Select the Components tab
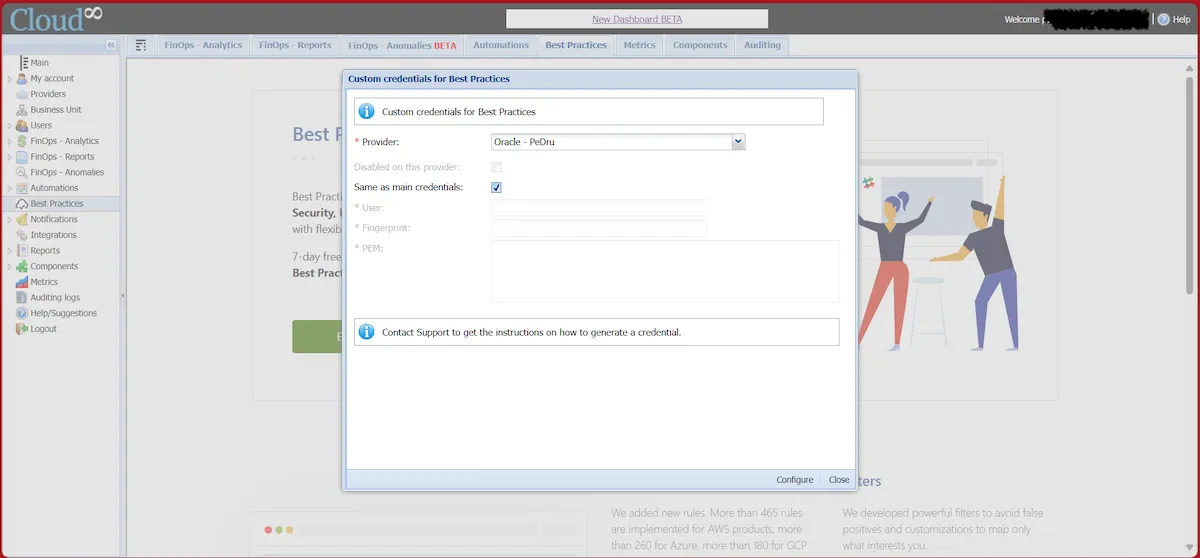 (700, 45)
